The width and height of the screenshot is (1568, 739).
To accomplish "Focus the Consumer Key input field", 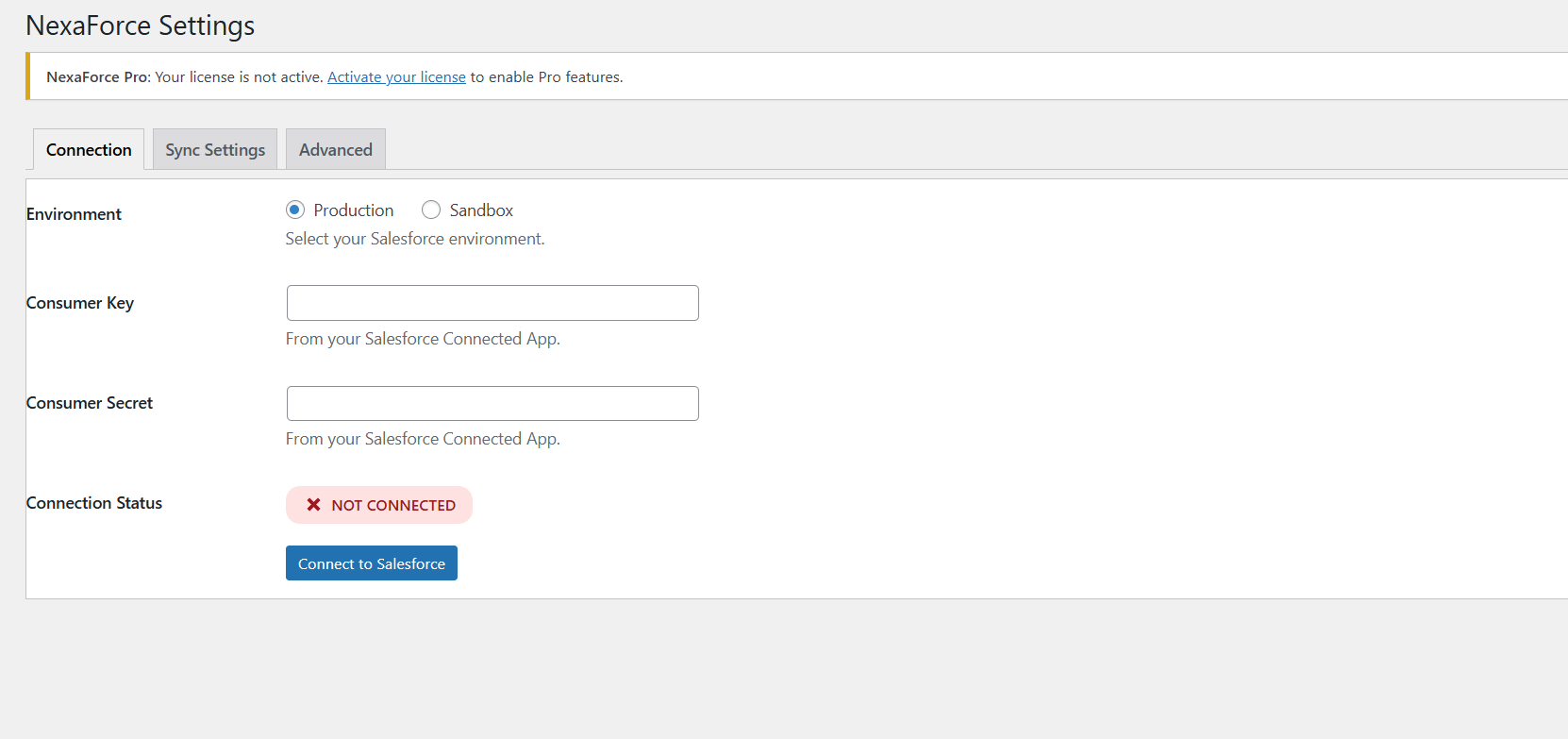I will (x=492, y=303).
